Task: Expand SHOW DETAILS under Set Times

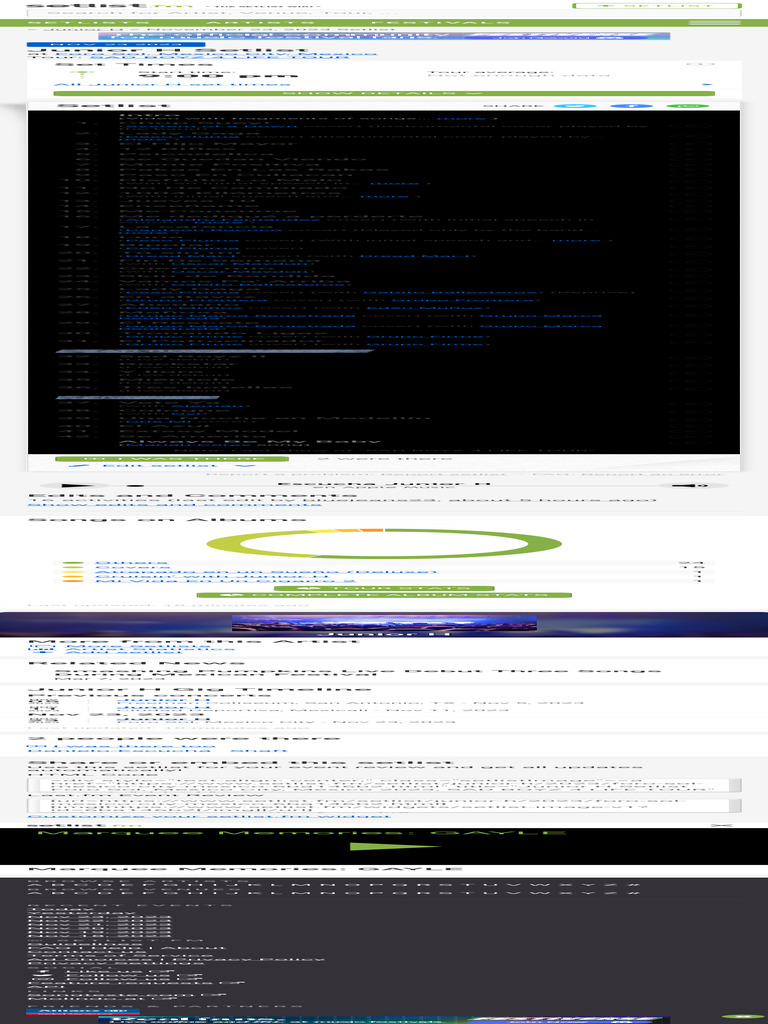Action: point(384,93)
